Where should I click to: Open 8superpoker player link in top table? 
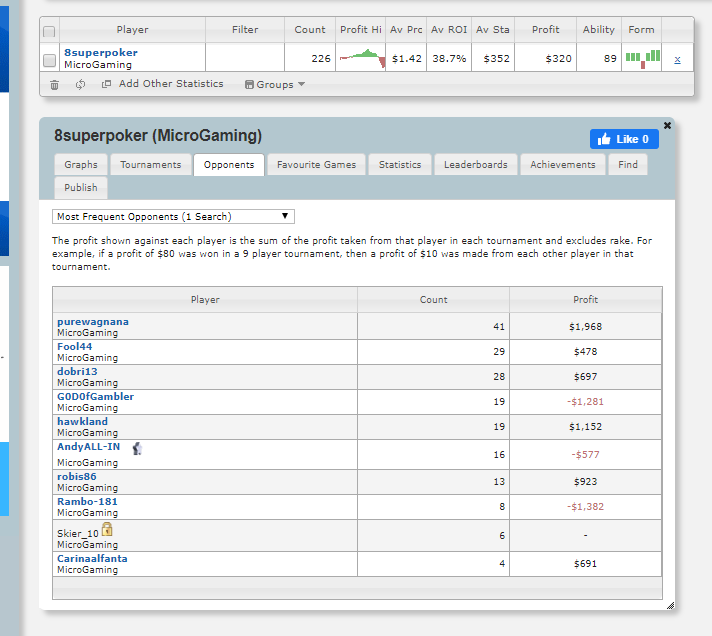point(101,53)
